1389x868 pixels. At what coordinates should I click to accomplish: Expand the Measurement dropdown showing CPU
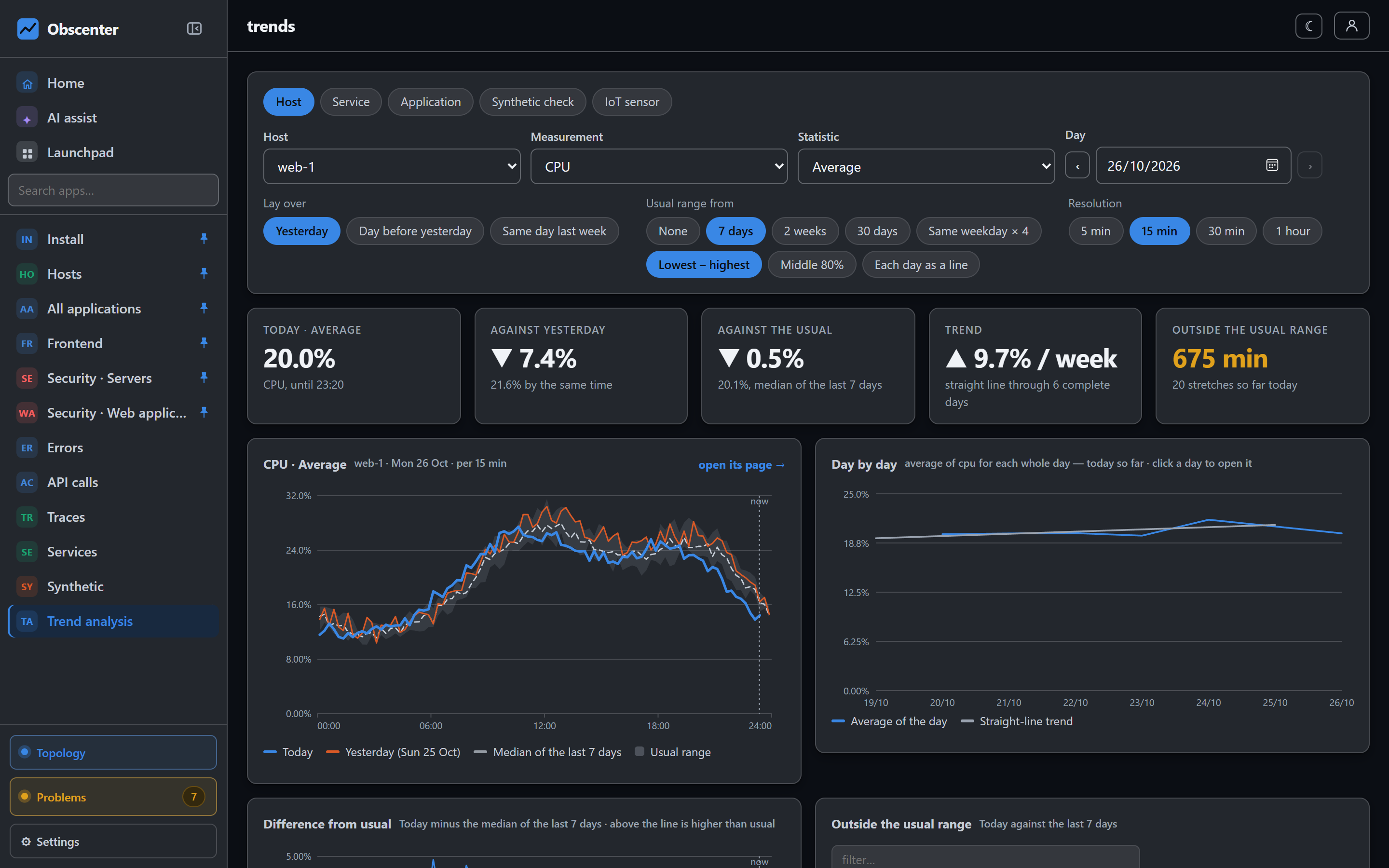coord(659,166)
